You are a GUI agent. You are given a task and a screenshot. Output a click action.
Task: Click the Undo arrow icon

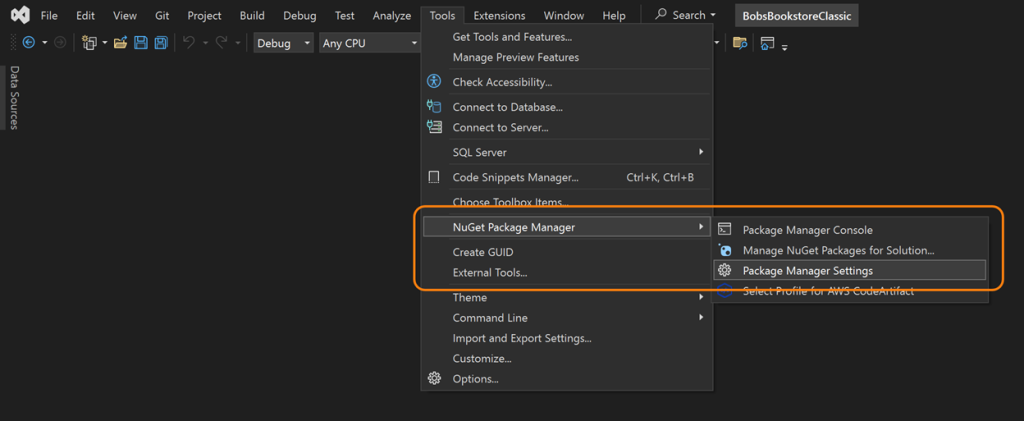point(189,42)
